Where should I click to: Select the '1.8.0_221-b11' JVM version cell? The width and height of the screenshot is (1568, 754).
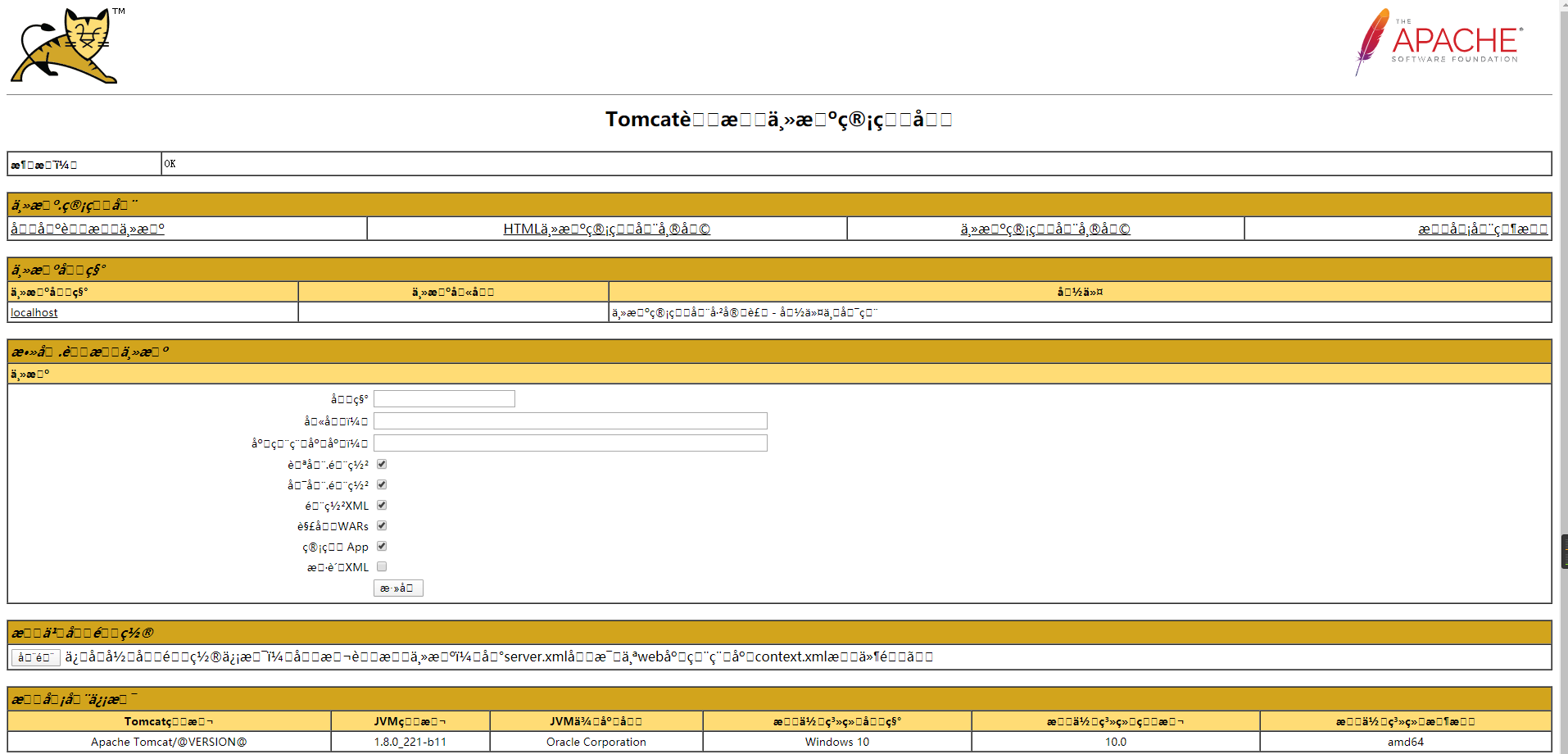(410, 742)
